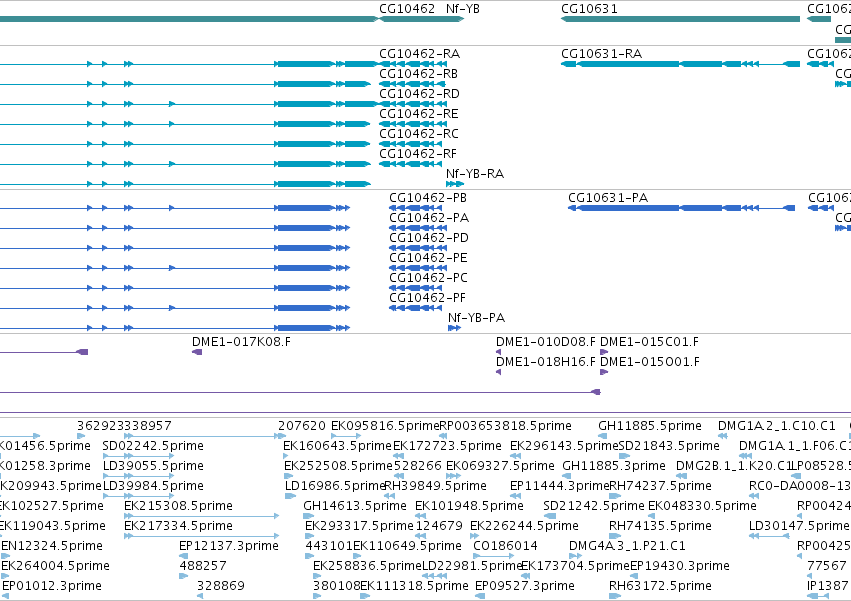Viewport: 851px width, 601px height.
Task: Select the EK296143.5prime EST
Action: (x=564, y=446)
